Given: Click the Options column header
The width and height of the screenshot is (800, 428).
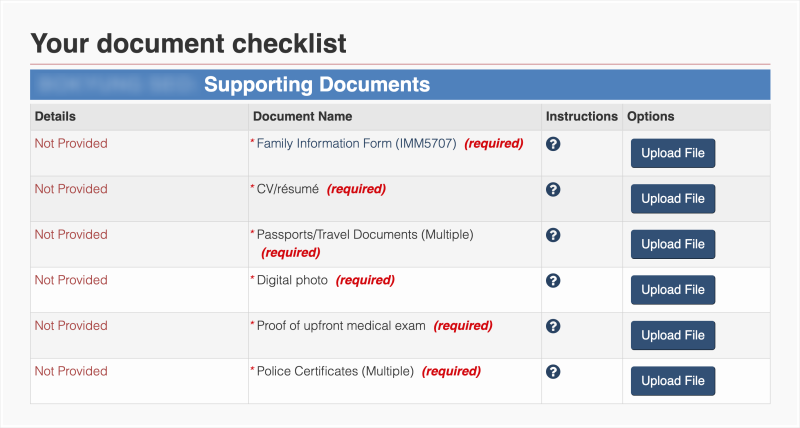Looking at the screenshot, I should click(650, 117).
